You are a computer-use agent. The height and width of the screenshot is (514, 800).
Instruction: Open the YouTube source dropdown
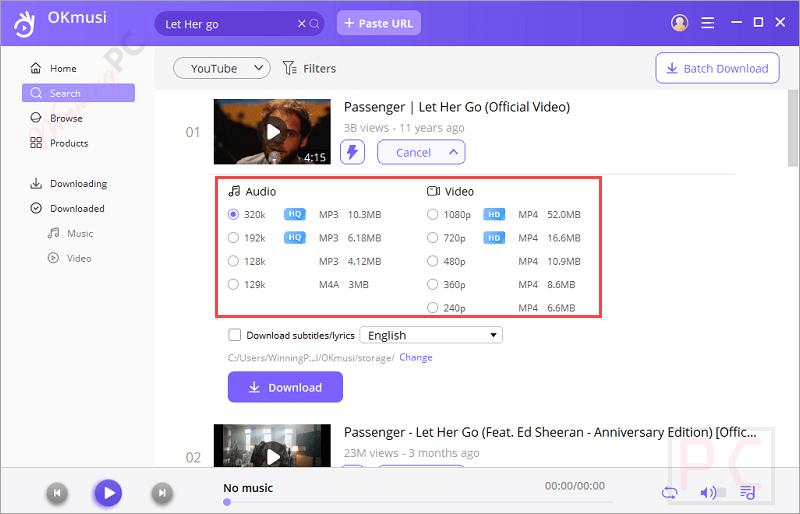(x=221, y=68)
